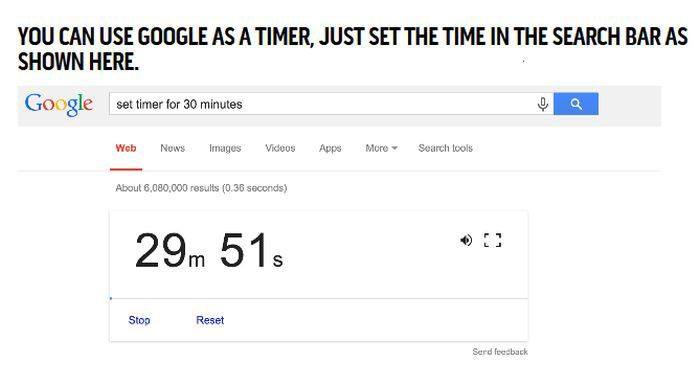
Task: Click the 29m minutes display
Action: 170,250
